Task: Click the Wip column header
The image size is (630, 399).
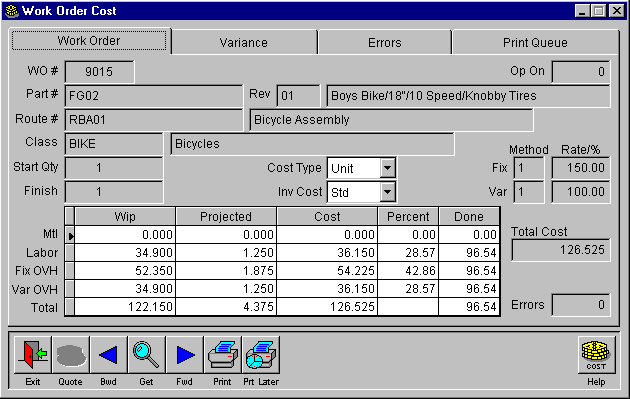Action: click(125, 217)
